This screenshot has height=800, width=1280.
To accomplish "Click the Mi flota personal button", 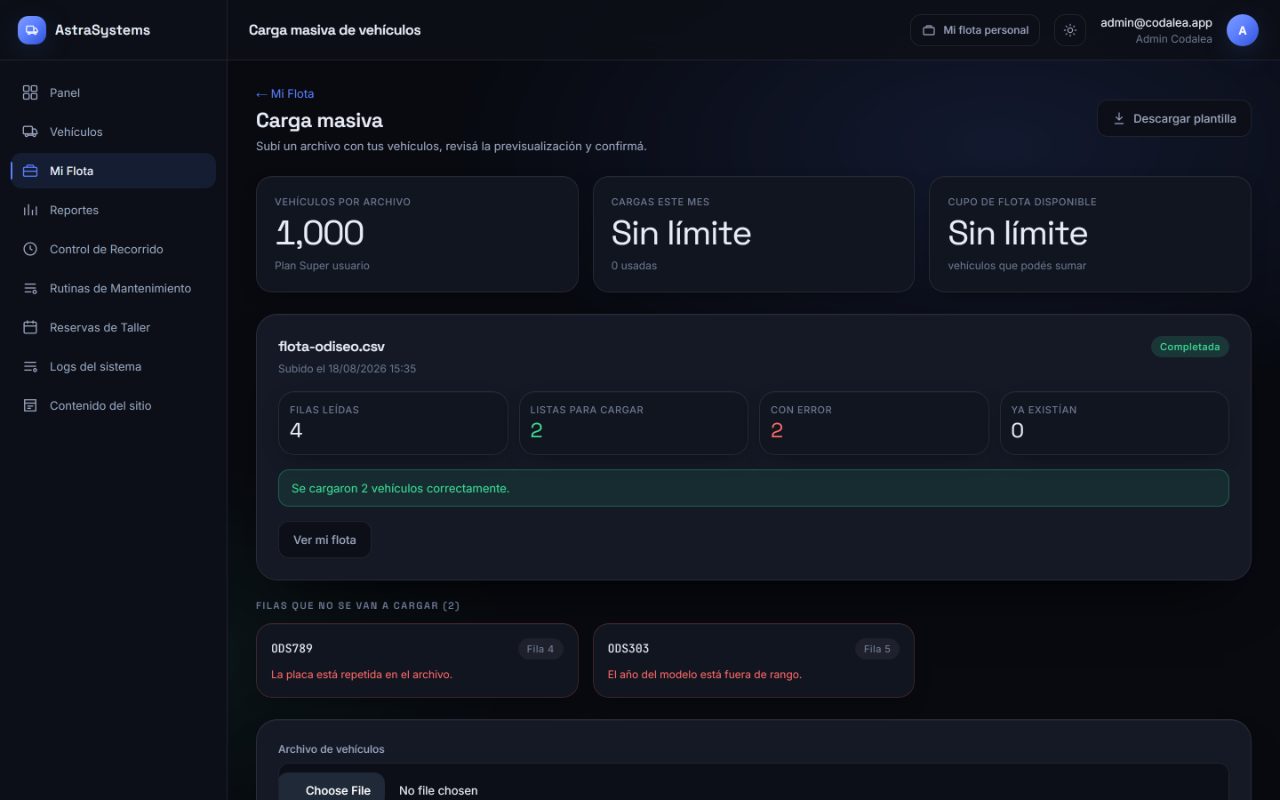I will coord(975,30).
